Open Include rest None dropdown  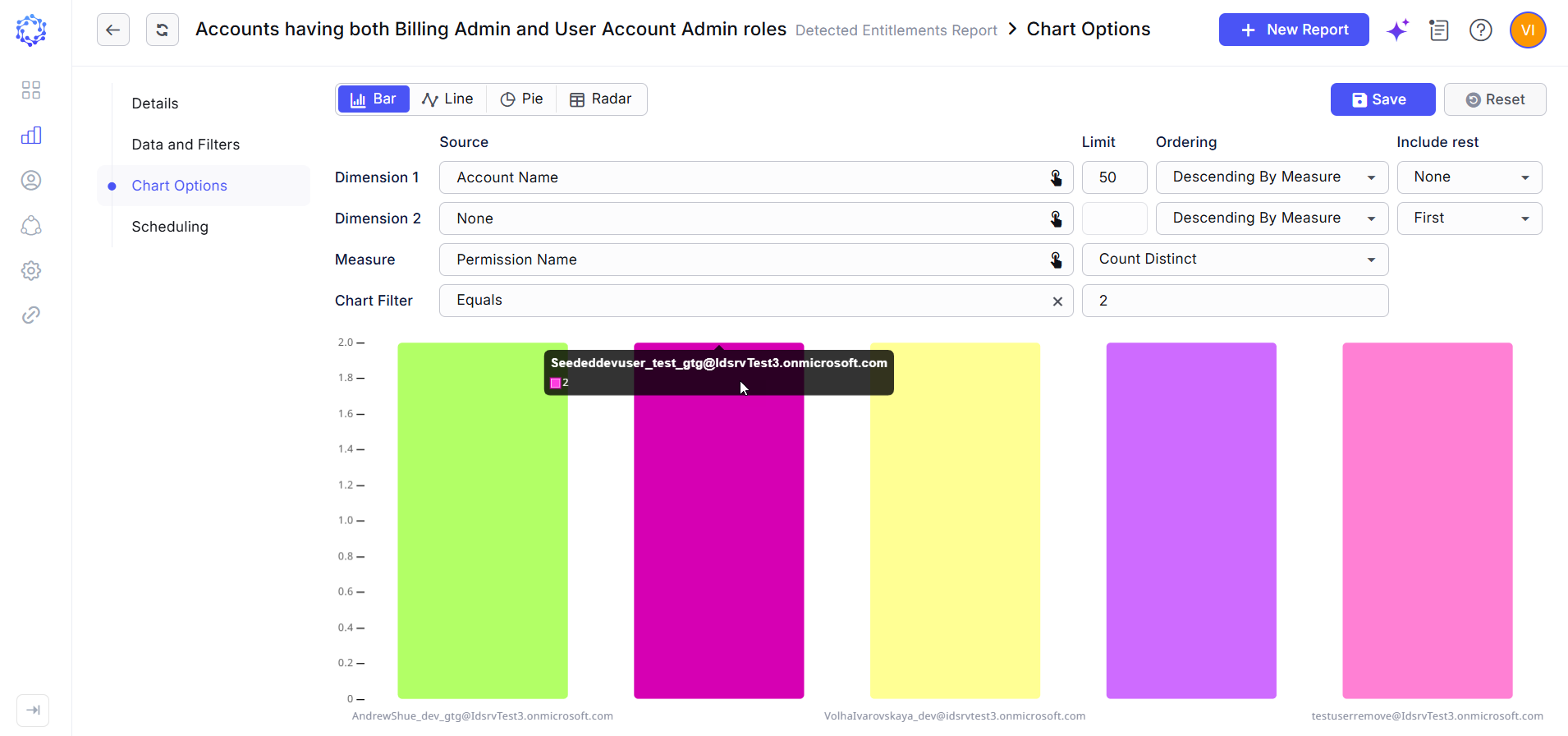click(x=1469, y=177)
